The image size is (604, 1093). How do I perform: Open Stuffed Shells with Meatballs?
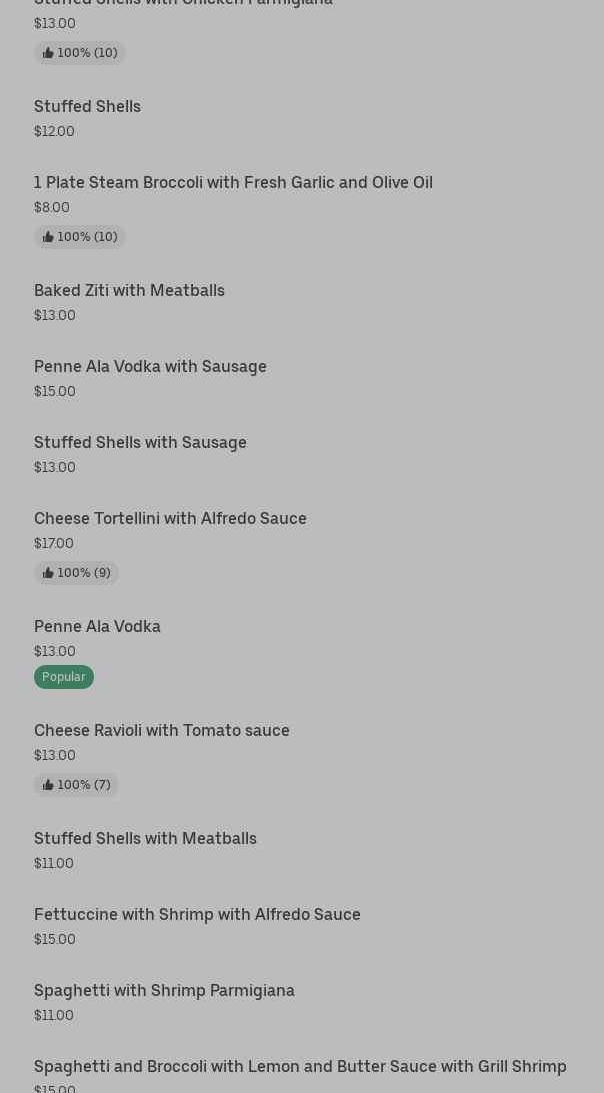pyautogui.click(x=145, y=838)
